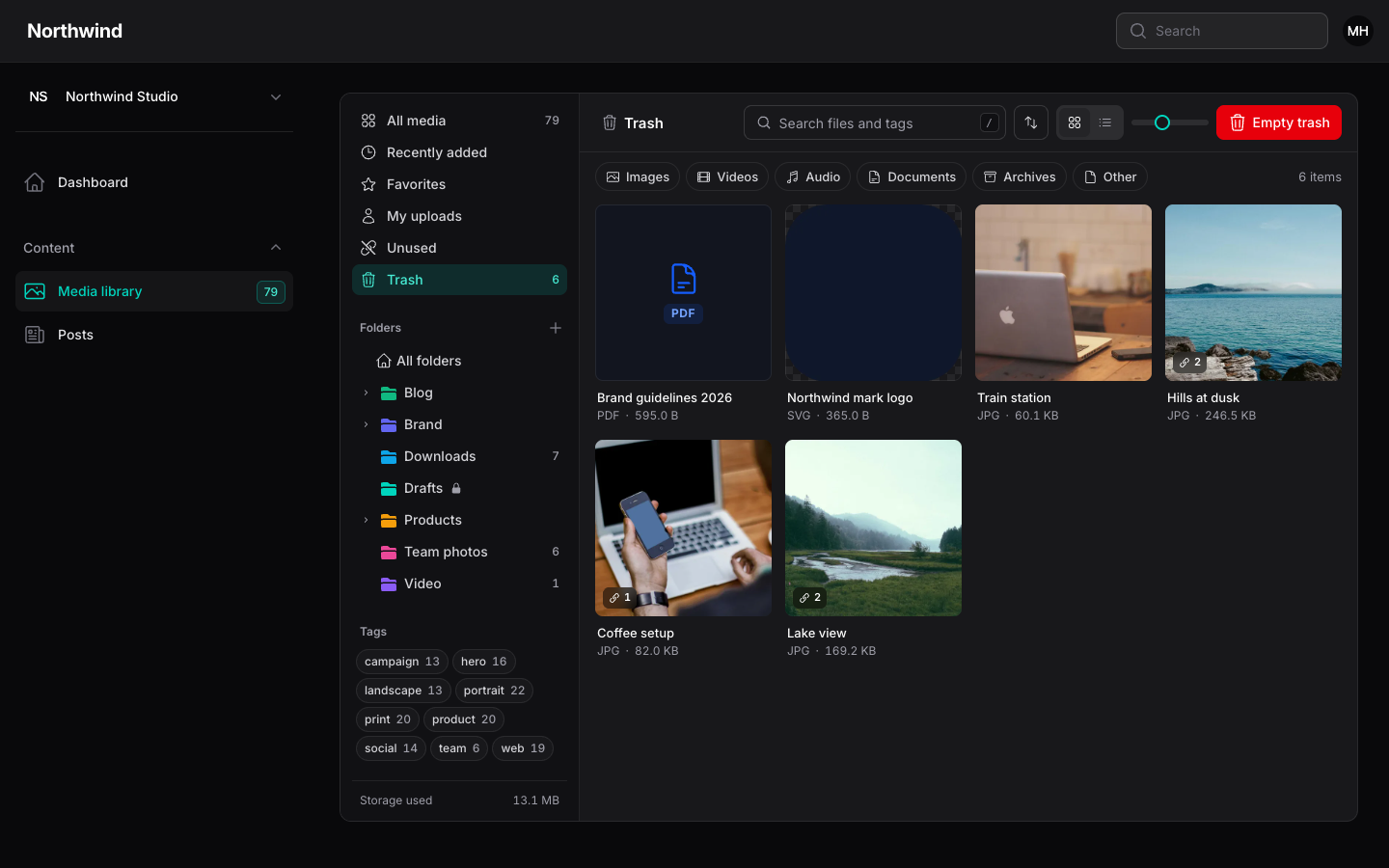Open Media library in sidebar
The image size is (1389, 868).
(x=154, y=291)
